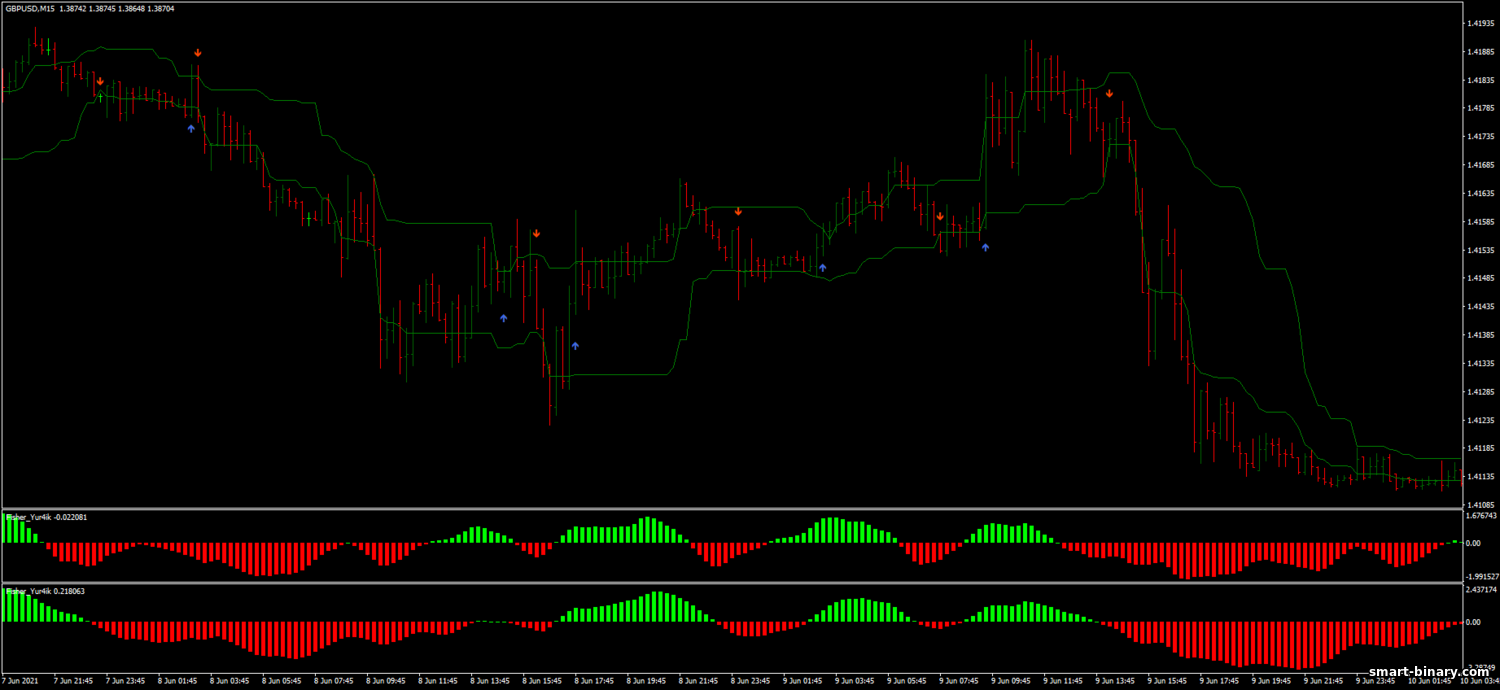1500x690 pixels.
Task: Select the red down arrow near 8 Jun 15:45
Action: pos(536,233)
